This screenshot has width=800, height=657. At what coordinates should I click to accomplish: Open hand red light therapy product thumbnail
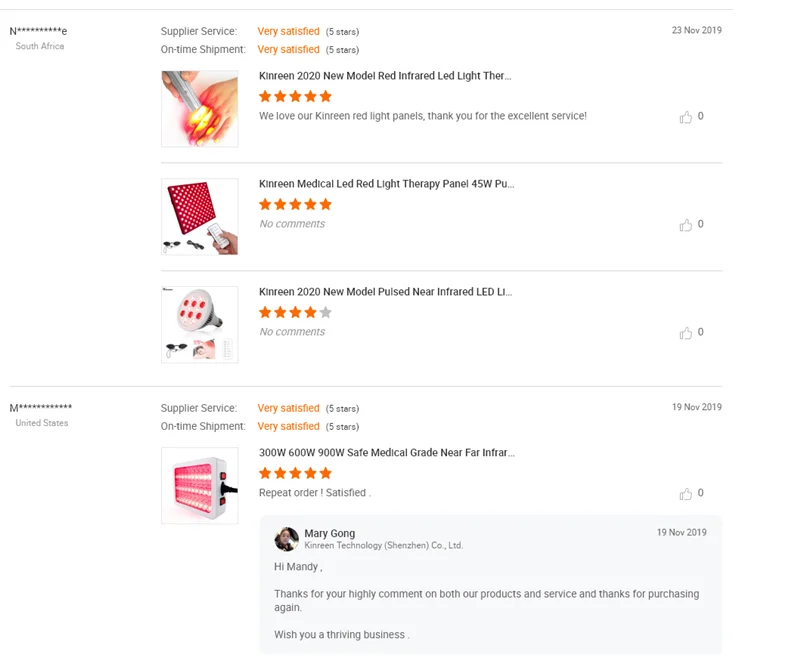(x=200, y=109)
